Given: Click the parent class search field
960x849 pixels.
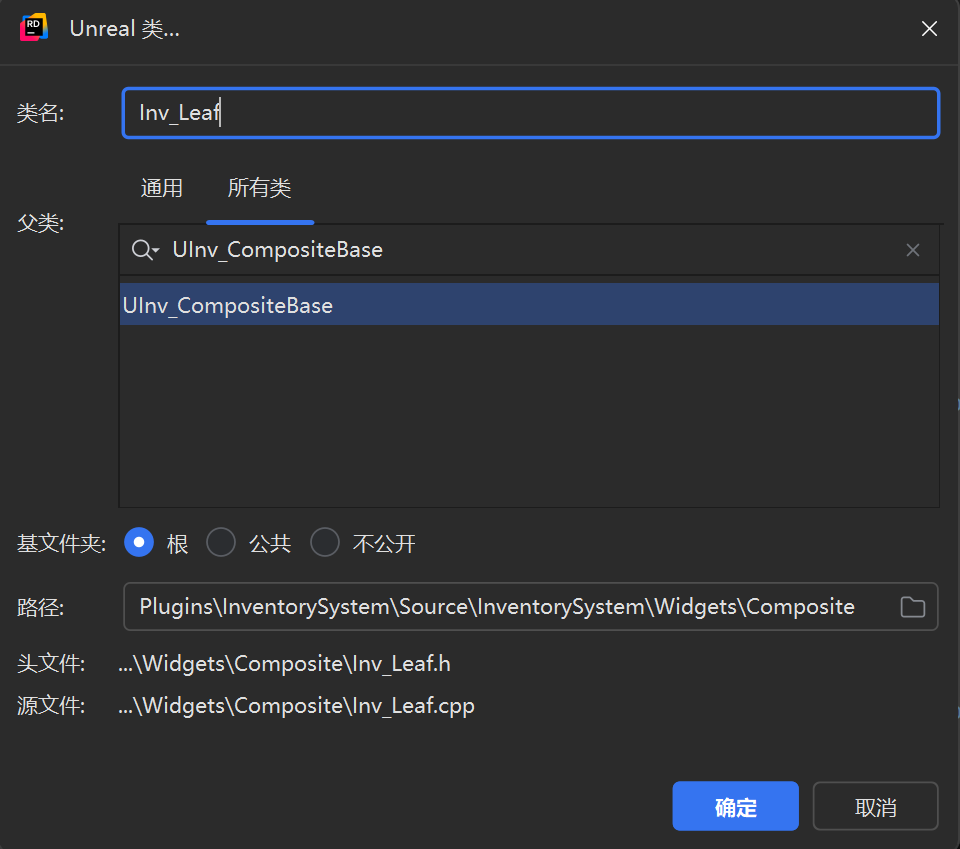Looking at the screenshot, I should [529, 250].
